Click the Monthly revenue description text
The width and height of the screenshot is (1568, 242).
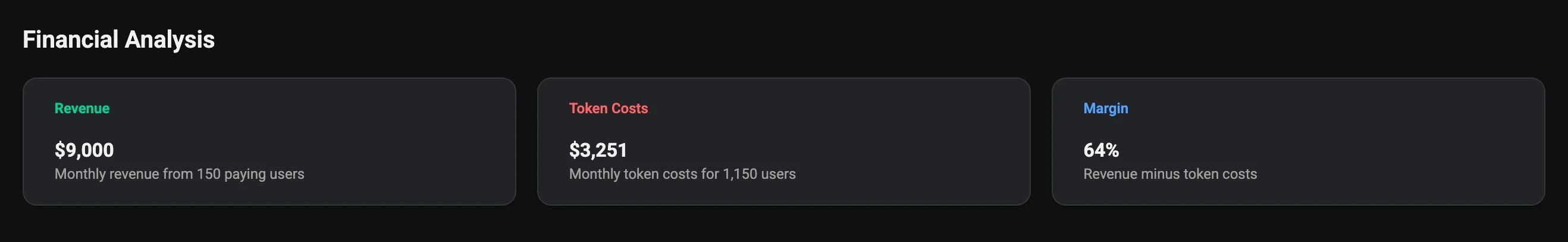[179, 174]
